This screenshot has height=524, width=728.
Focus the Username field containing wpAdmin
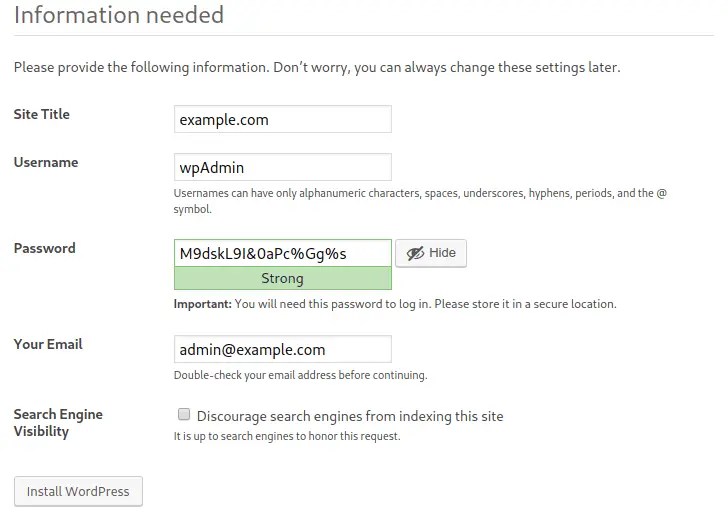pyautogui.click(x=283, y=167)
